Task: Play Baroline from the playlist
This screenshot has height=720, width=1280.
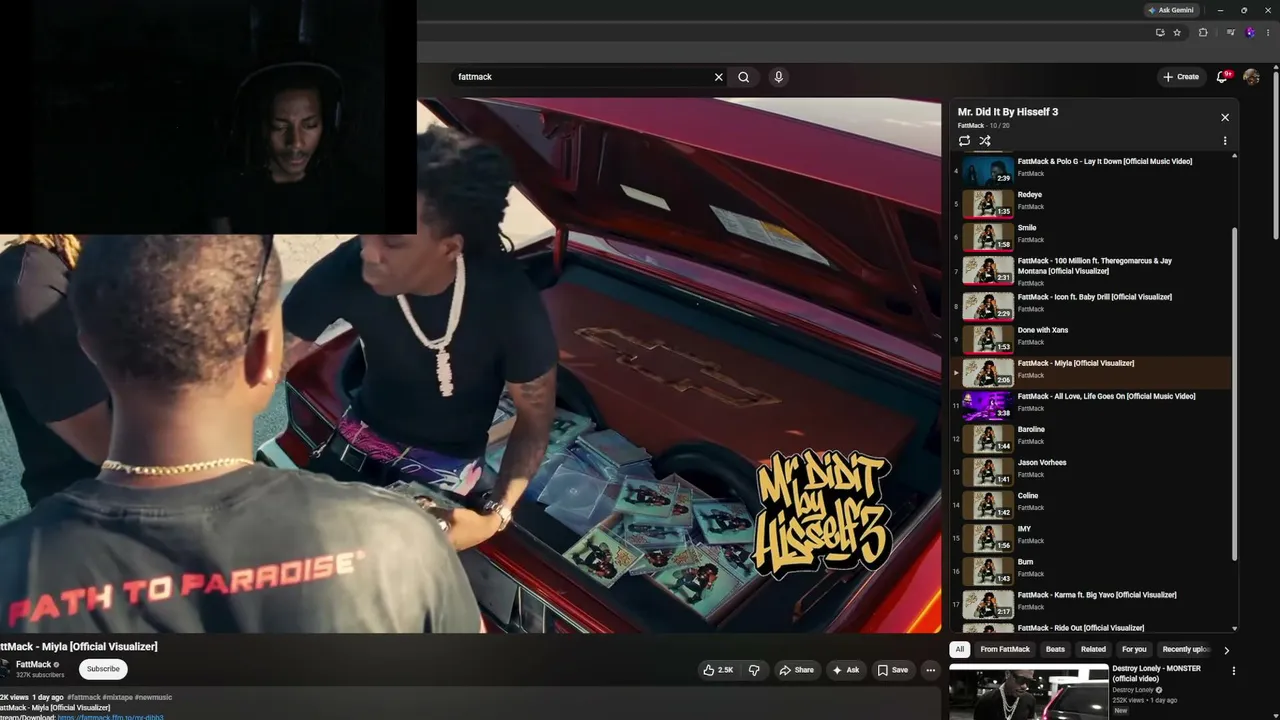Action: coord(1091,438)
